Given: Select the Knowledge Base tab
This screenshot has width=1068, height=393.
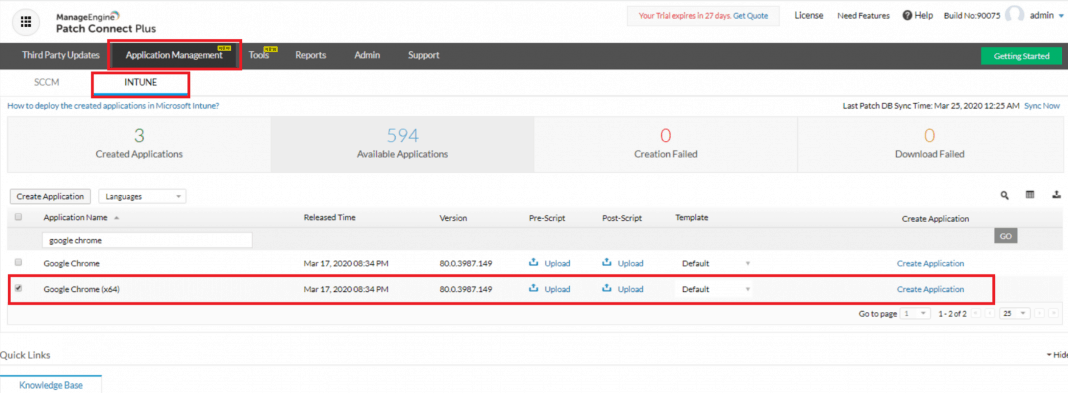Looking at the screenshot, I should (x=51, y=385).
